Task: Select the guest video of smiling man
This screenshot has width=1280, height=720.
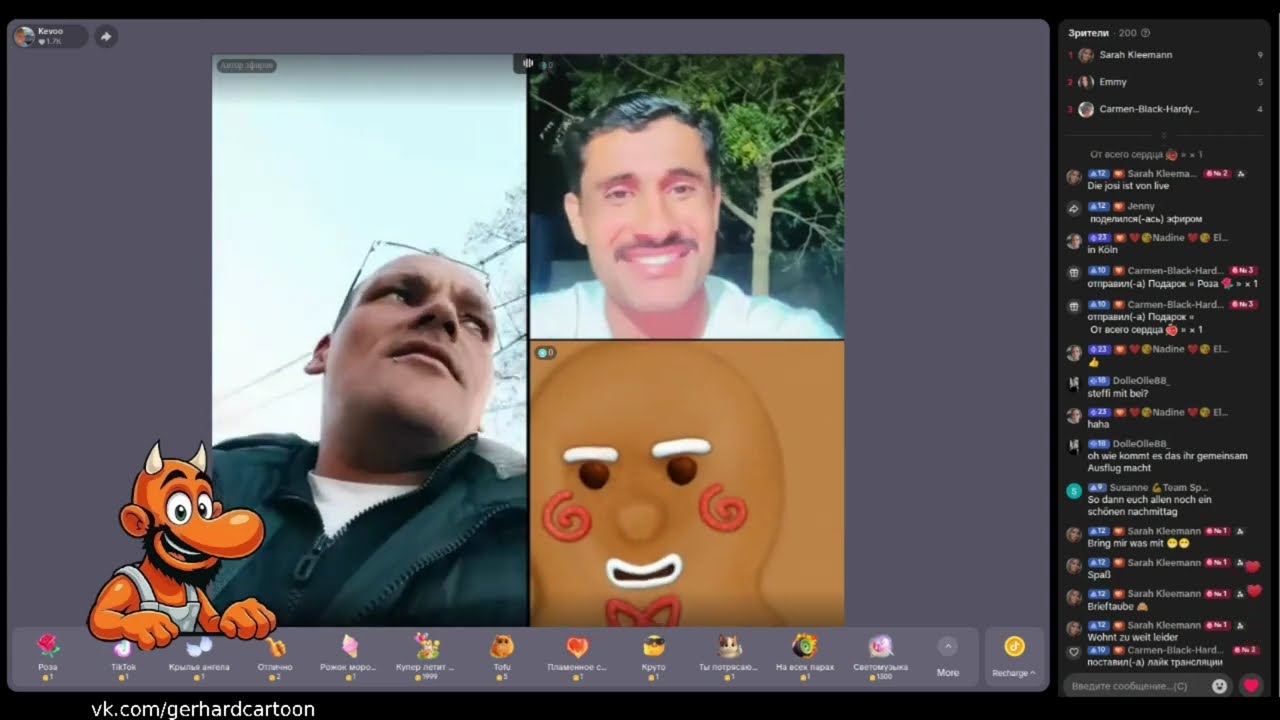Action: 686,197
